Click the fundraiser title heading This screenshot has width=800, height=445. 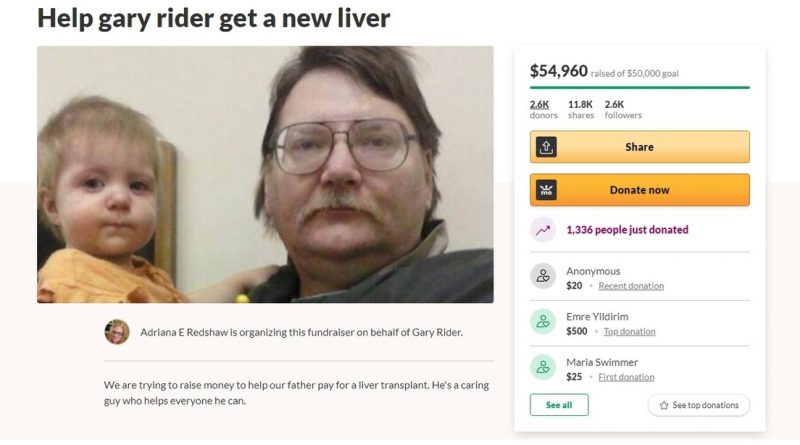click(214, 18)
